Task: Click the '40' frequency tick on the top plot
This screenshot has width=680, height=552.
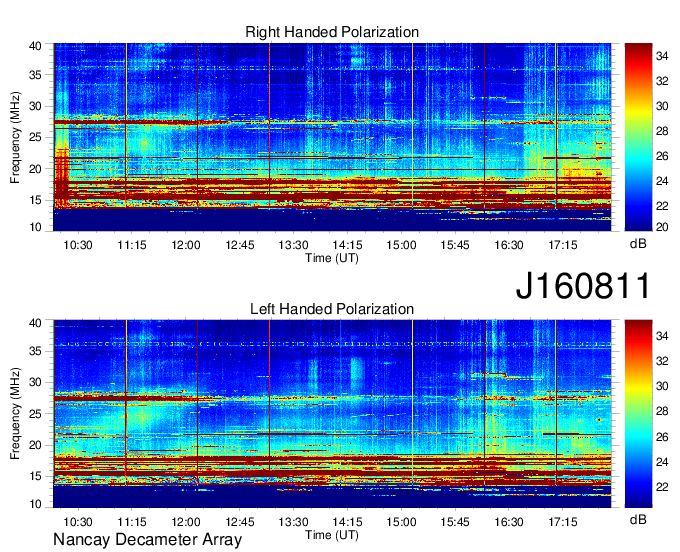Action: click(35, 46)
